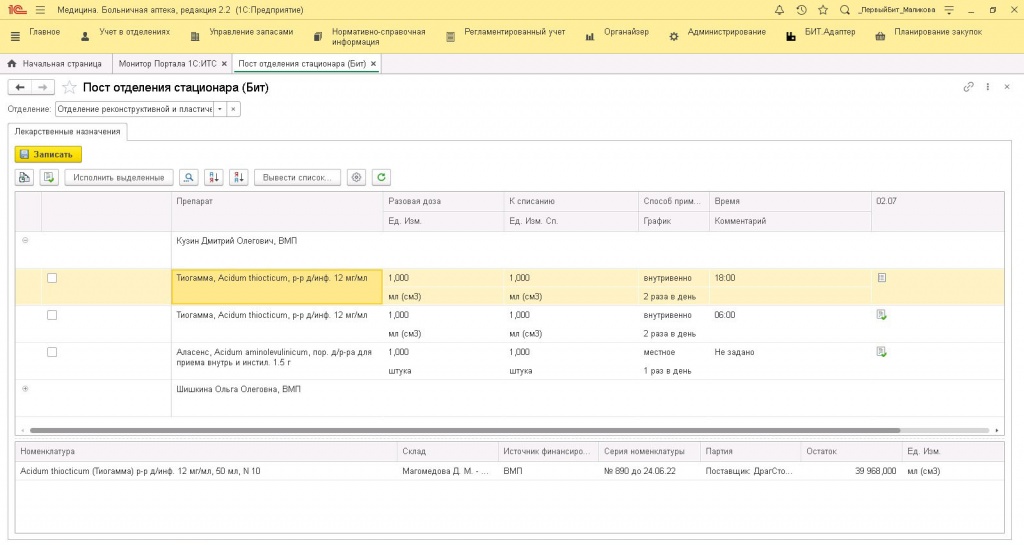Close the Монитор Портала 1С:ИТС tab
The height and width of the screenshot is (545, 1024).
click(x=224, y=64)
